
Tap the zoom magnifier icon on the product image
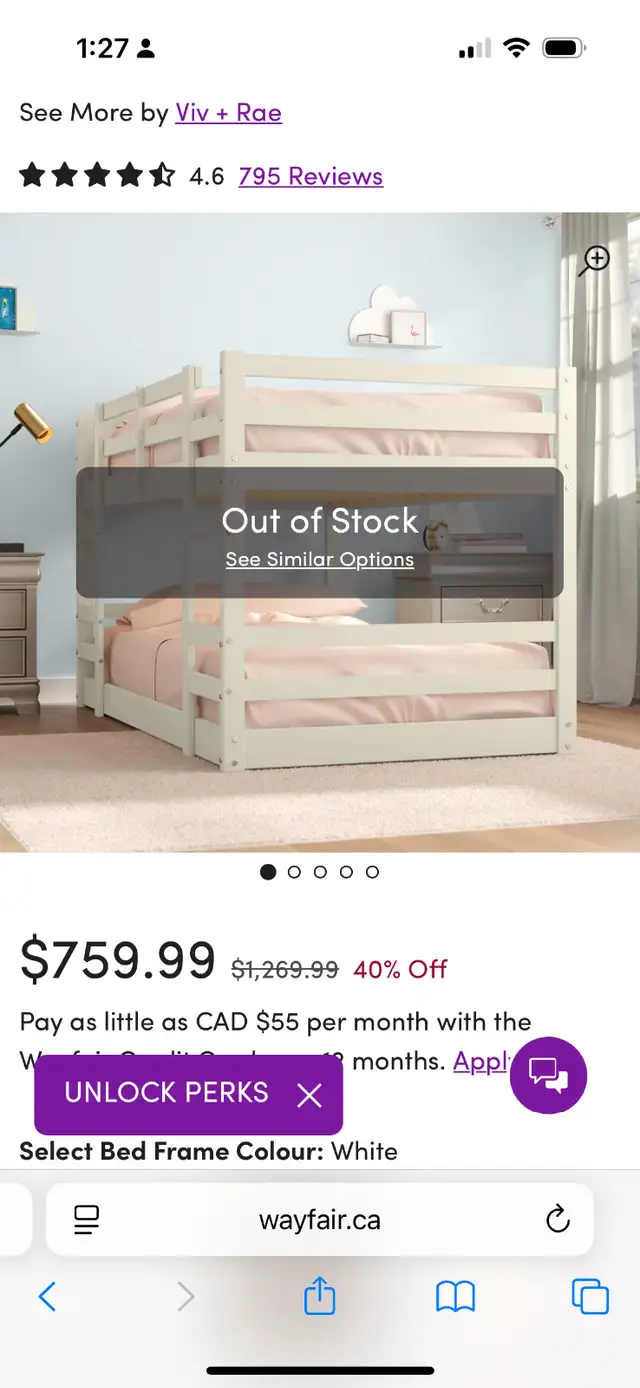tap(596, 261)
